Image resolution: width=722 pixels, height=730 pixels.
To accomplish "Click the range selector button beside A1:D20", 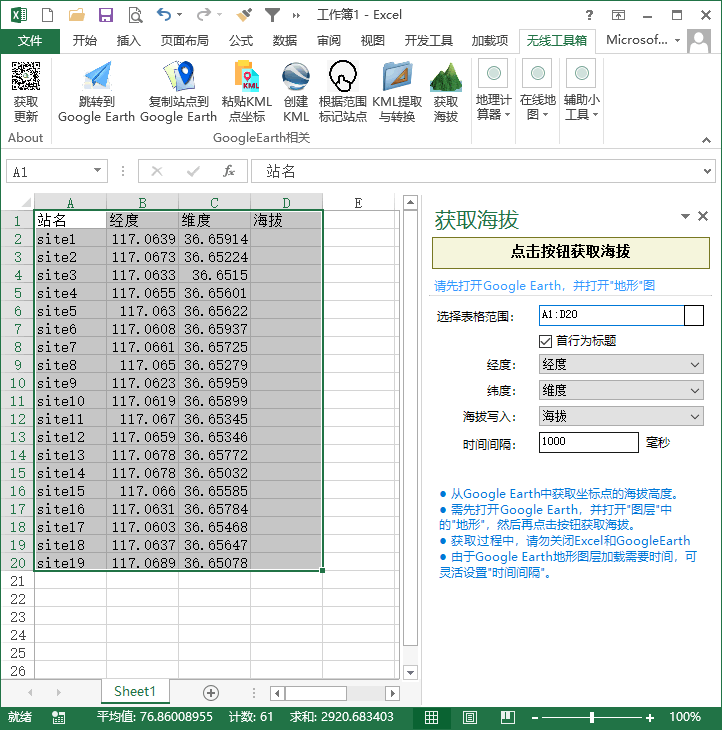I will coord(694,315).
